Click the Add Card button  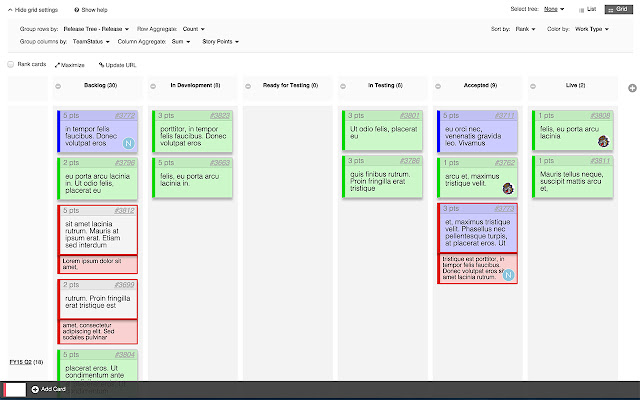coord(49,389)
